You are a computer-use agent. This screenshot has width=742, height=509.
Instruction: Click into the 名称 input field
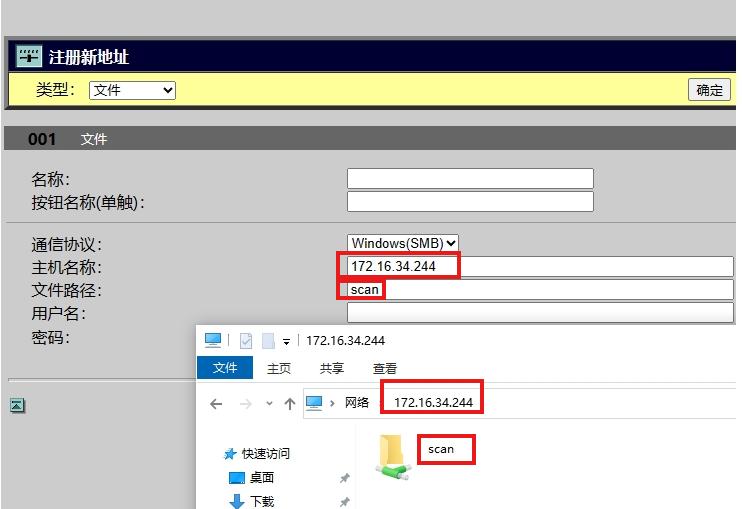(470, 178)
